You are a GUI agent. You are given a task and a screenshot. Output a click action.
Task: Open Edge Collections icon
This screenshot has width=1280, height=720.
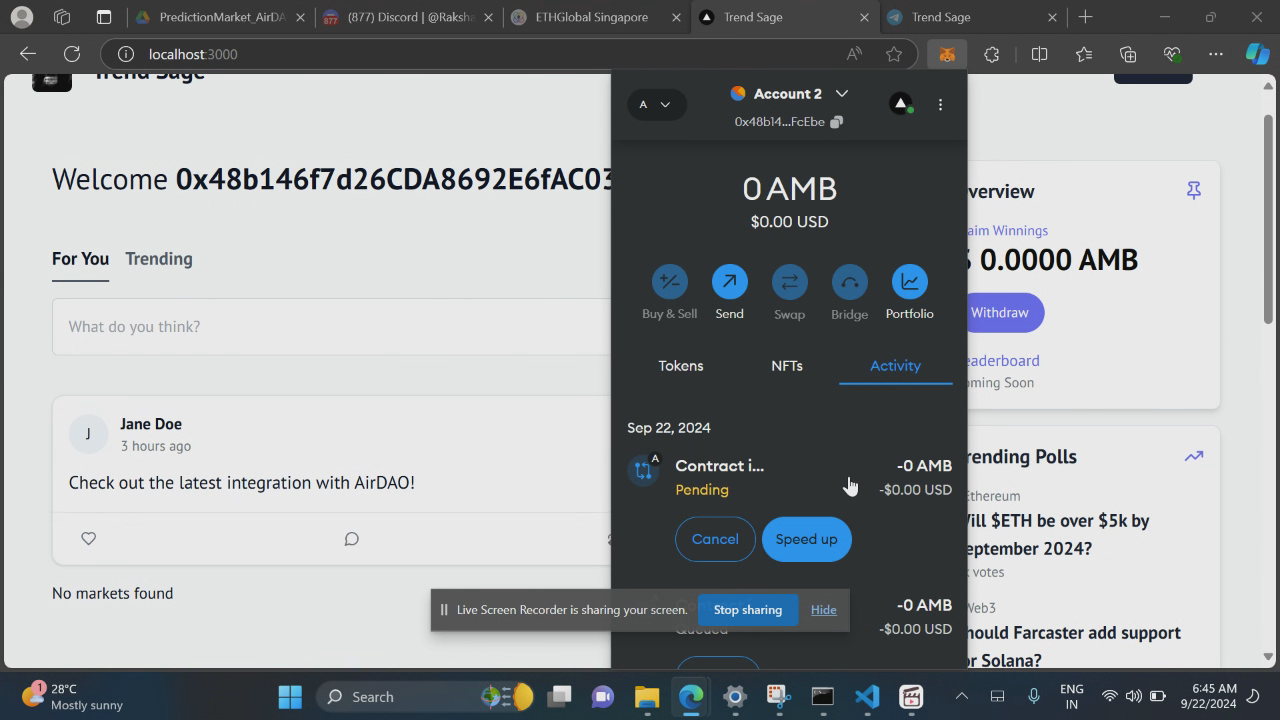coord(1128,54)
